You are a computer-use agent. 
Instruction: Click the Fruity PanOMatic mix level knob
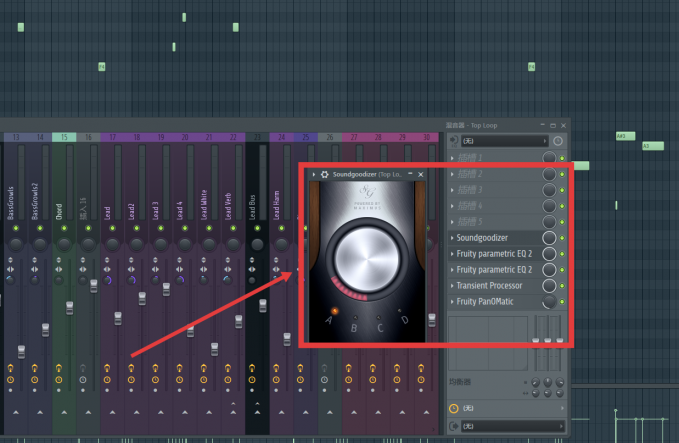(549, 302)
